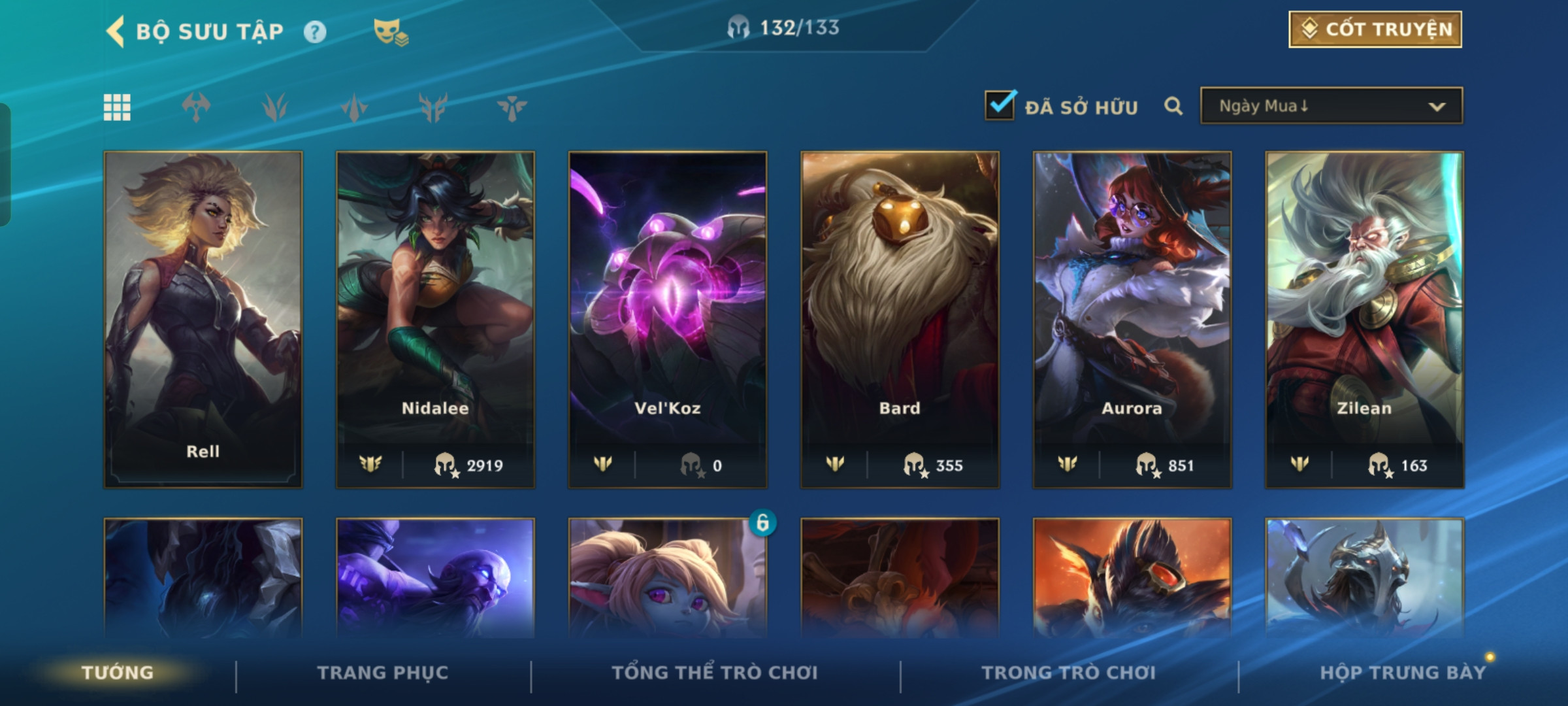Click the dropdown chevron arrow of sort box

[1437, 107]
